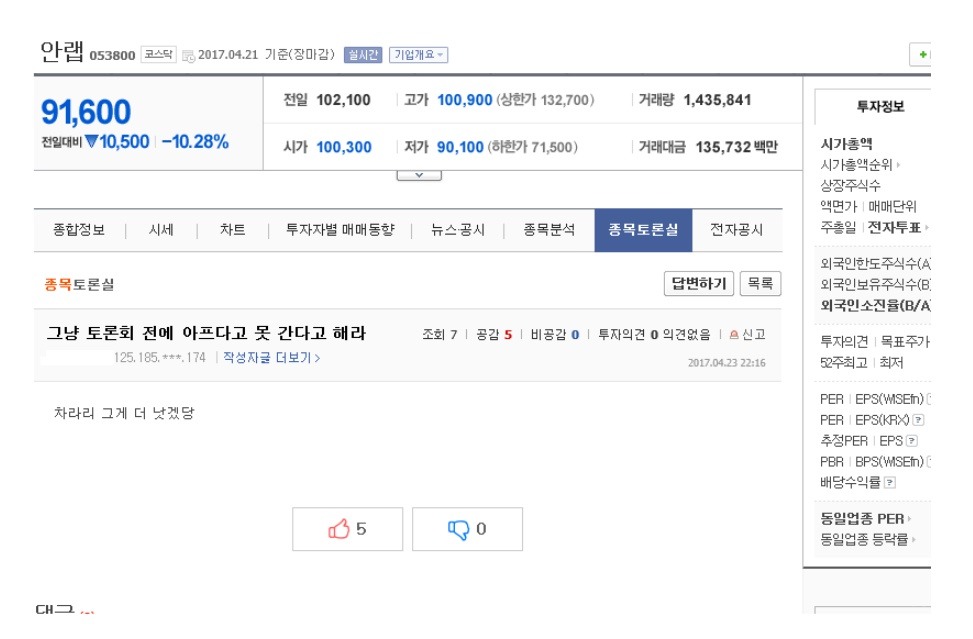This screenshot has width=973, height=639.
Task: Click the poster IP 125.185.***.174
Action: point(159,358)
